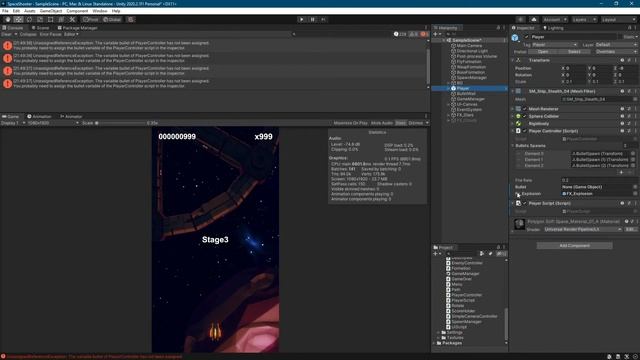
Task: Select the Rect tool in toolbar
Action: (51, 19)
